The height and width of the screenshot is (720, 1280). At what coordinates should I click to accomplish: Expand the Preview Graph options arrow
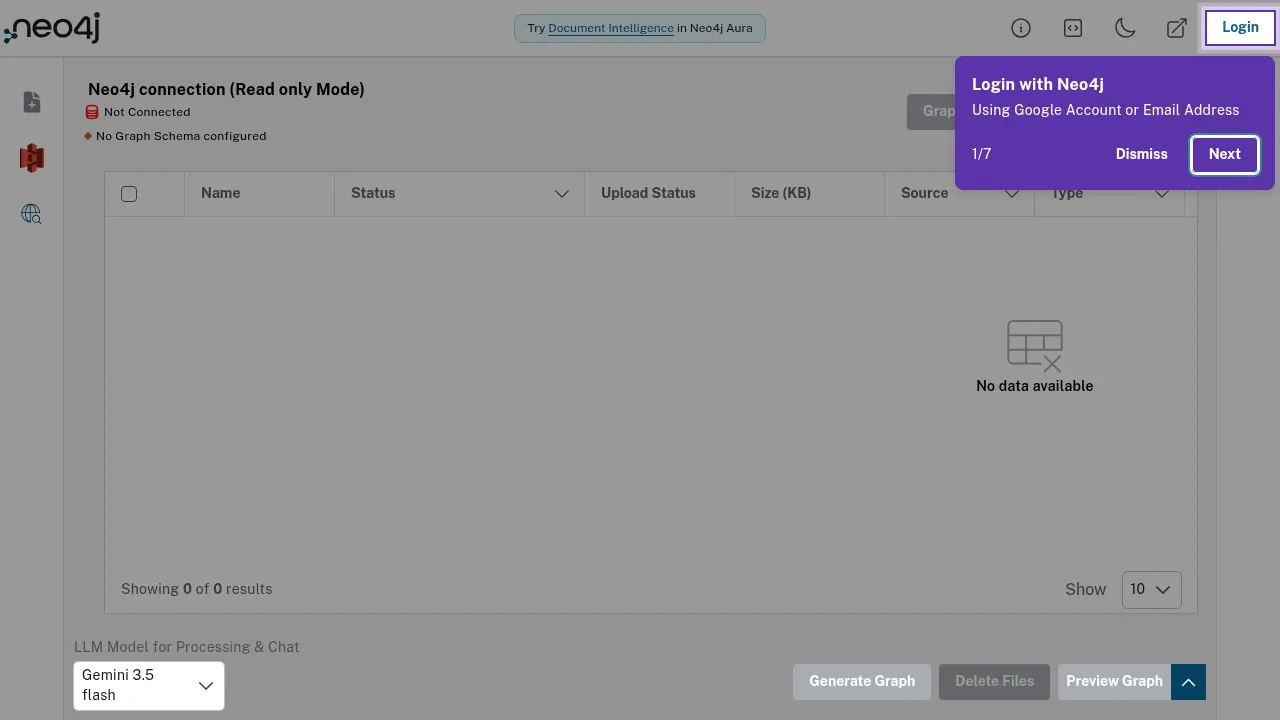[1188, 682]
